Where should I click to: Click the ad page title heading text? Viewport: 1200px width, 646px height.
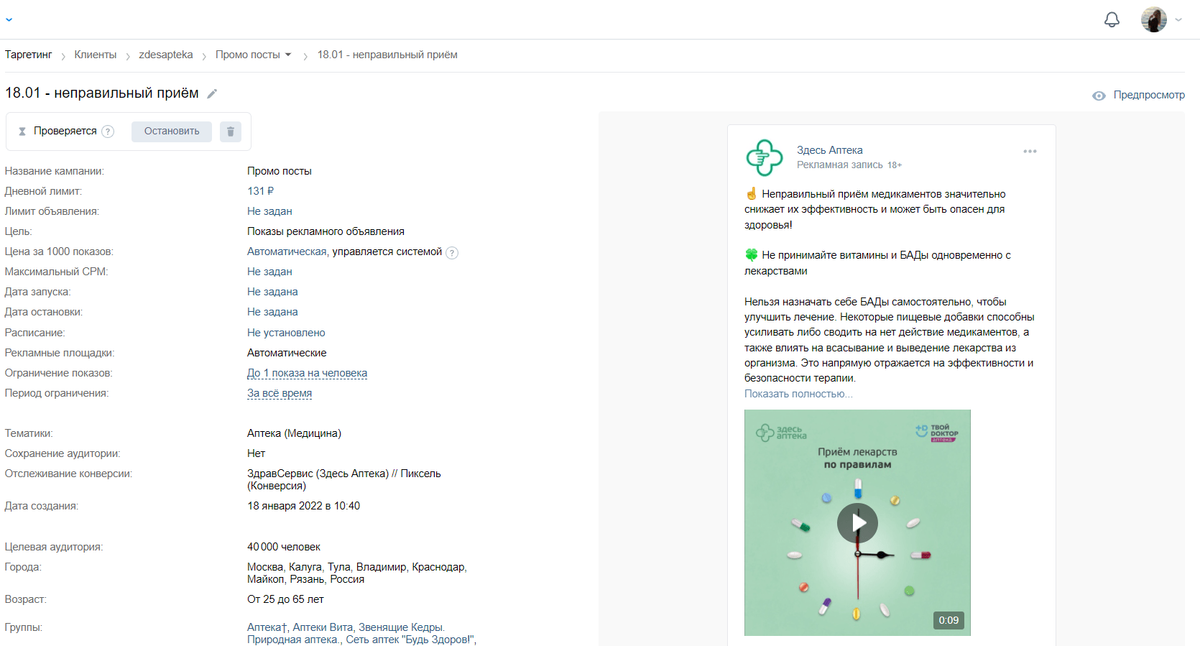pos(102,93)
